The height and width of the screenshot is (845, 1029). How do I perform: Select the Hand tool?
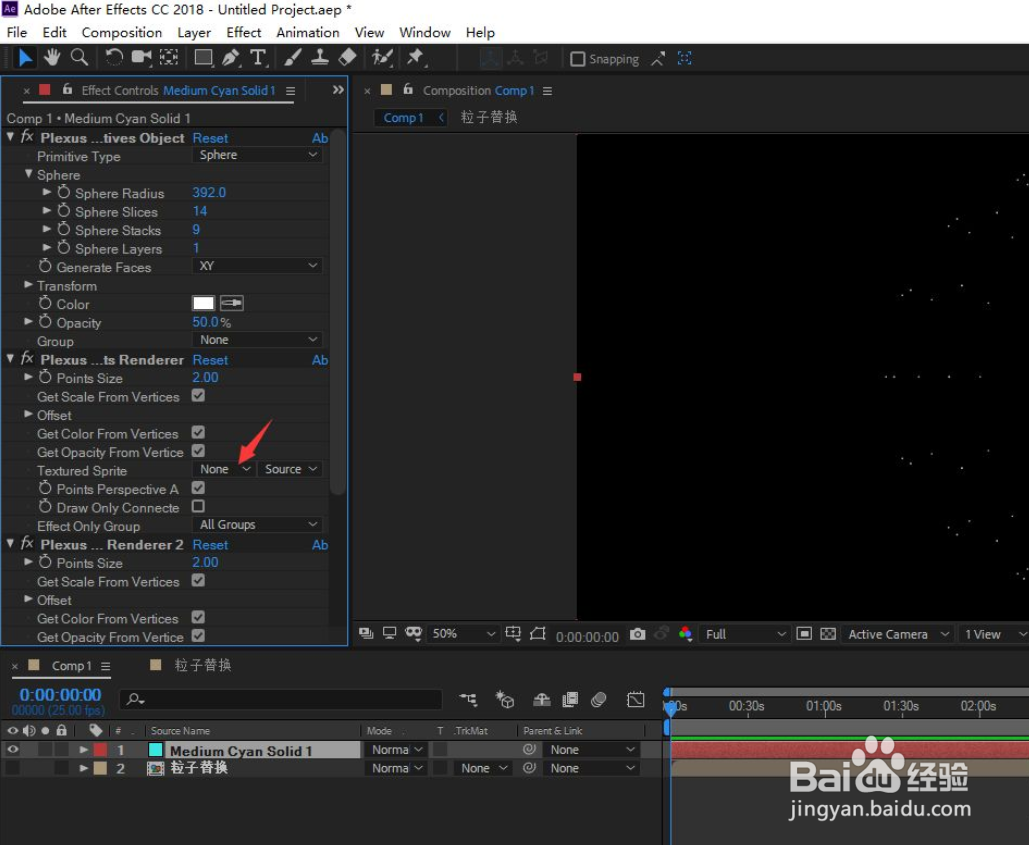tap(52, 58)
